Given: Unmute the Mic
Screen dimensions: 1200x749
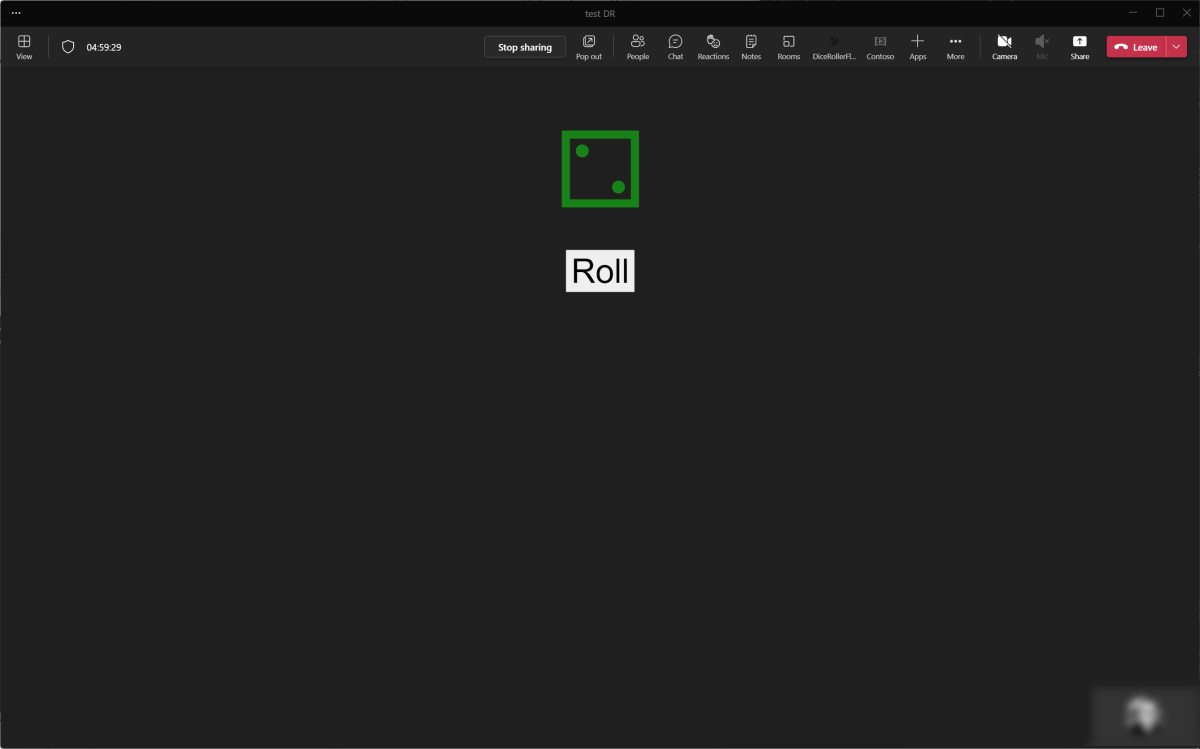Looking at the screenshot, I should (x=1042, y=47).
